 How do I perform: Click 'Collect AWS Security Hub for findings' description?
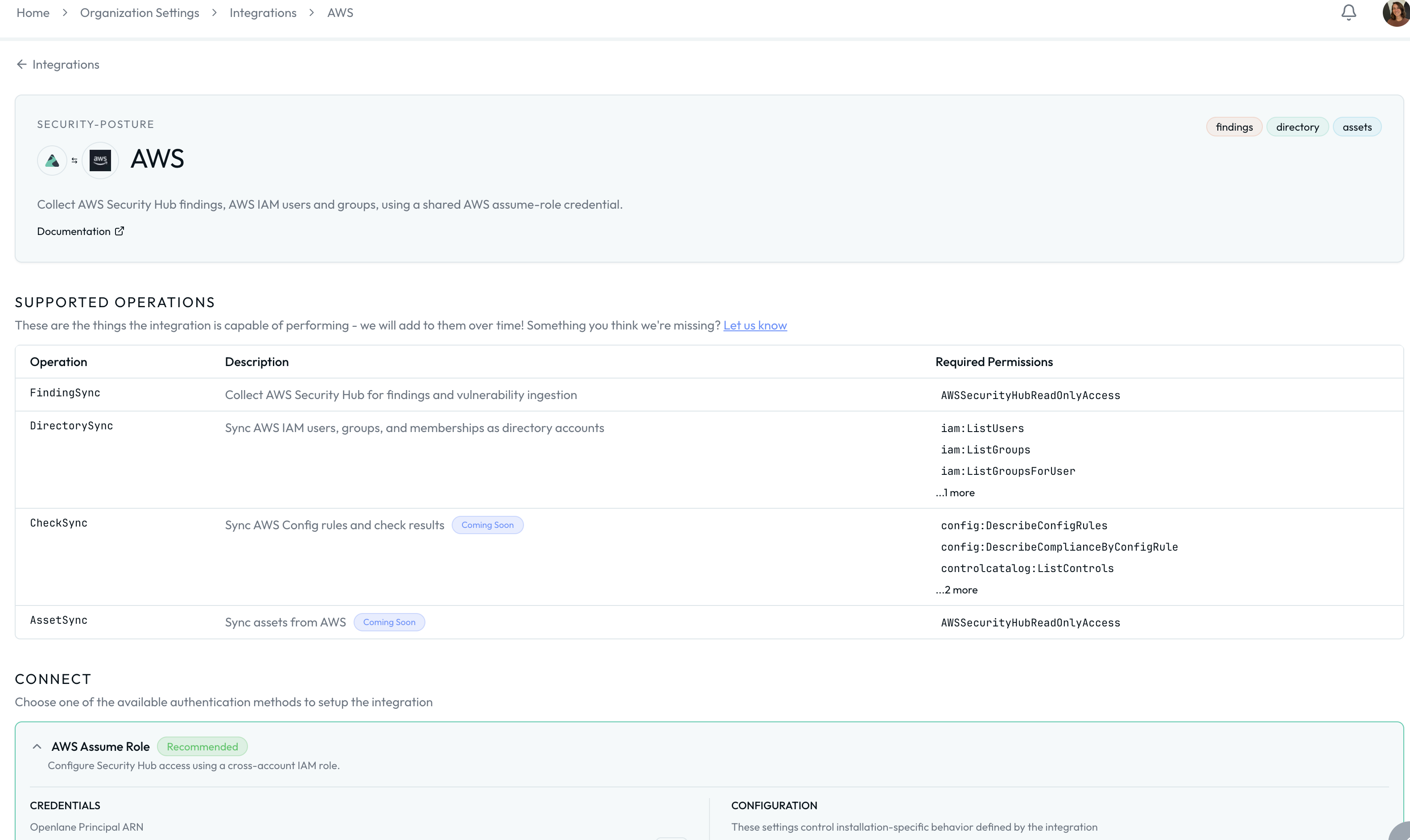pos(401,395)
